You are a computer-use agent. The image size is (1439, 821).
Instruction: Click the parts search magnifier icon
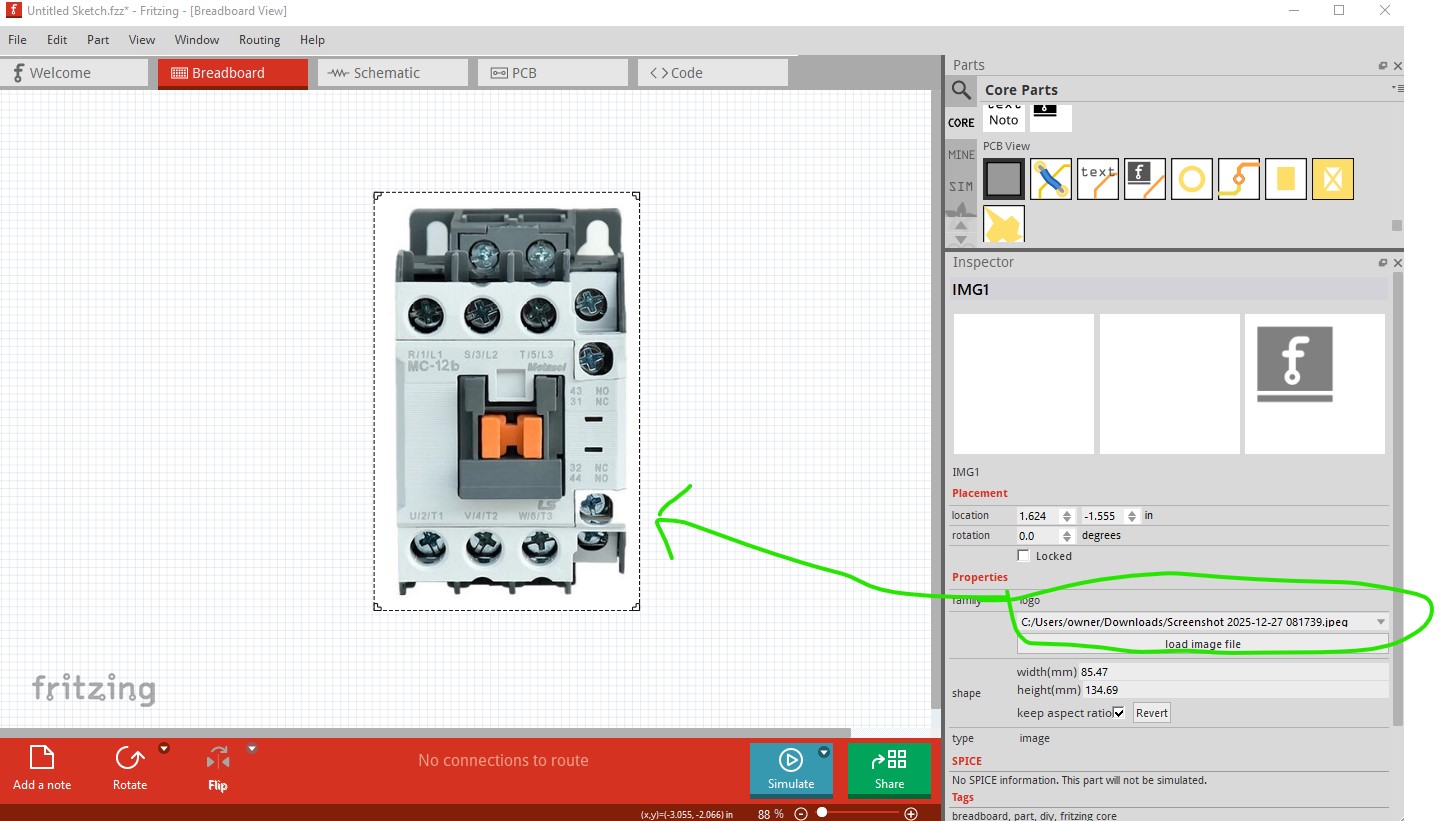click(x=961, y=90)
